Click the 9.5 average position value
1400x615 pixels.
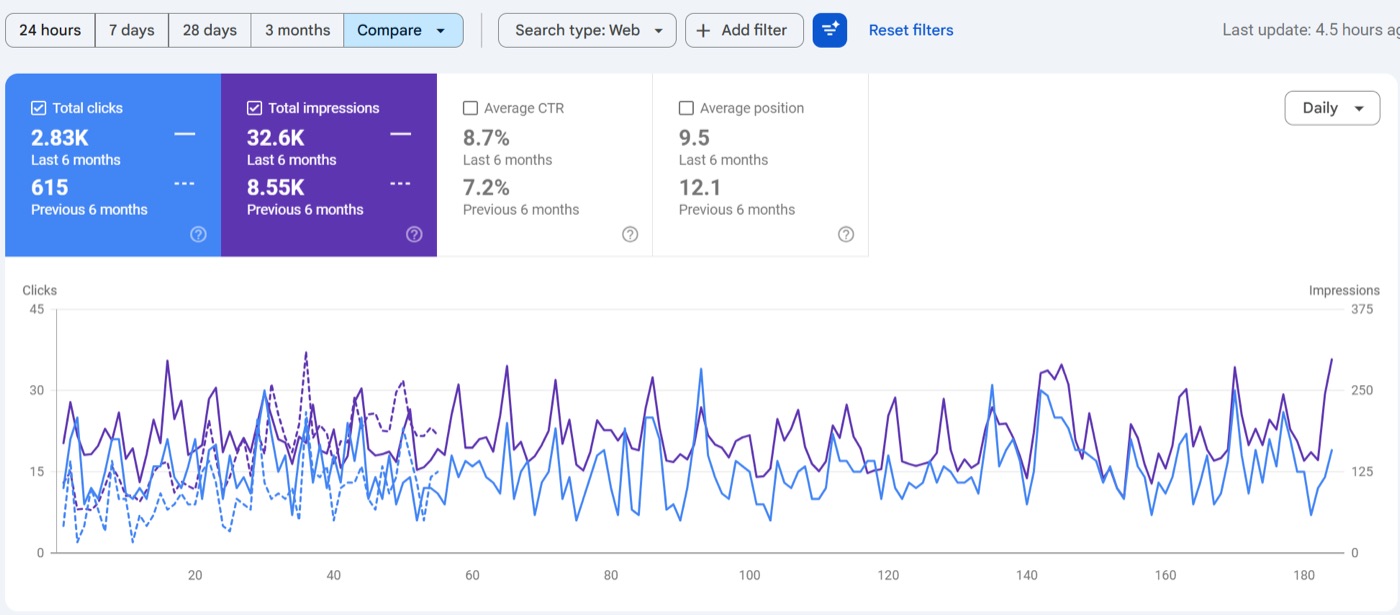click(x=694, y=138)
